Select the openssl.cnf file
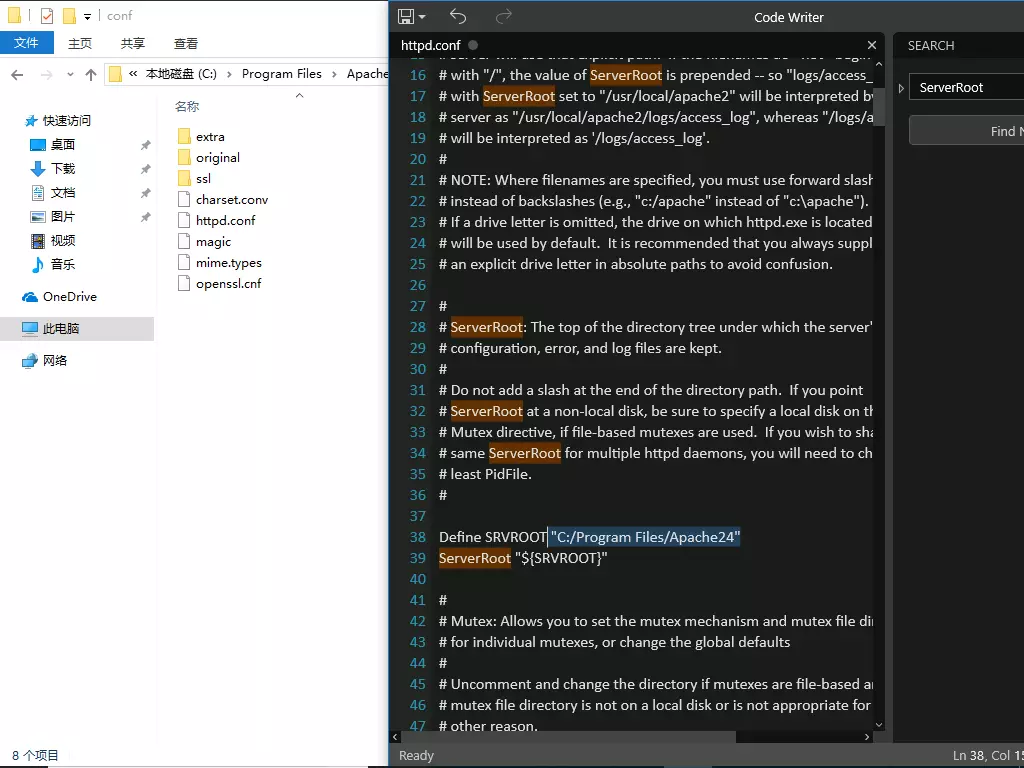 pos(229,283)
